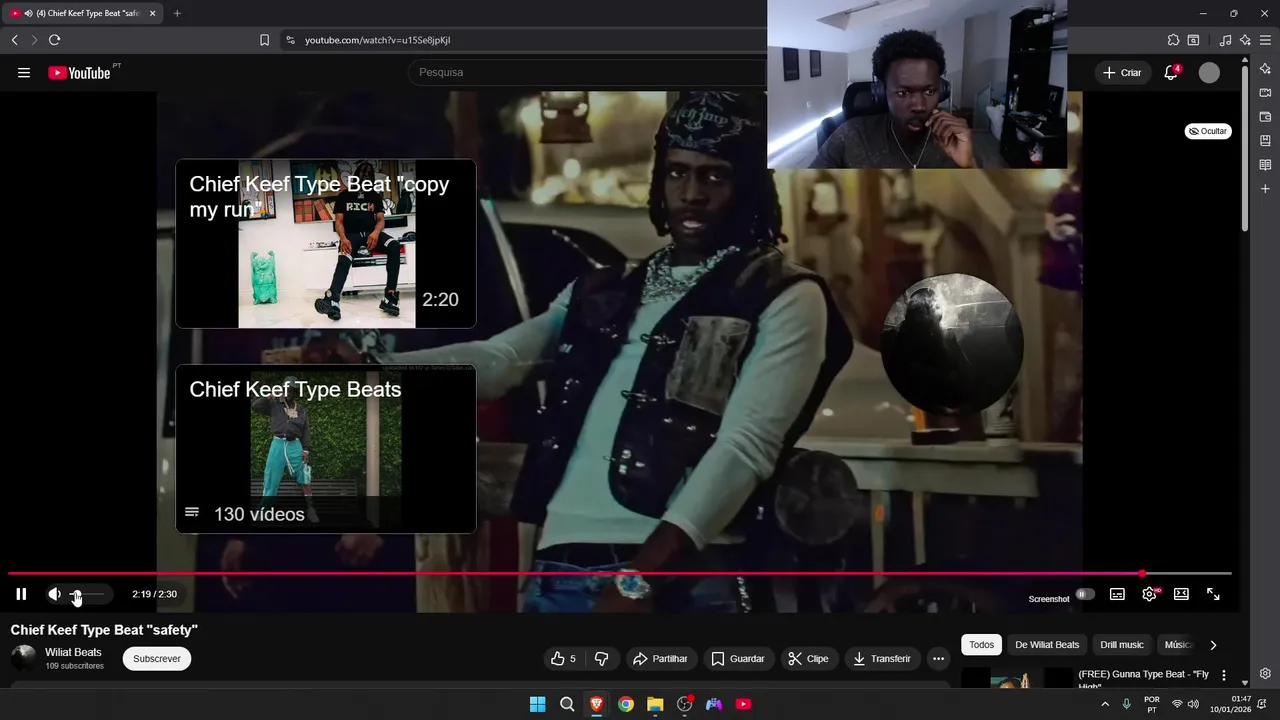The height and width of the screenshot is (720, 1280).
Task: Open the notifications bell with 4 badge
Action: coord(1171,72)
